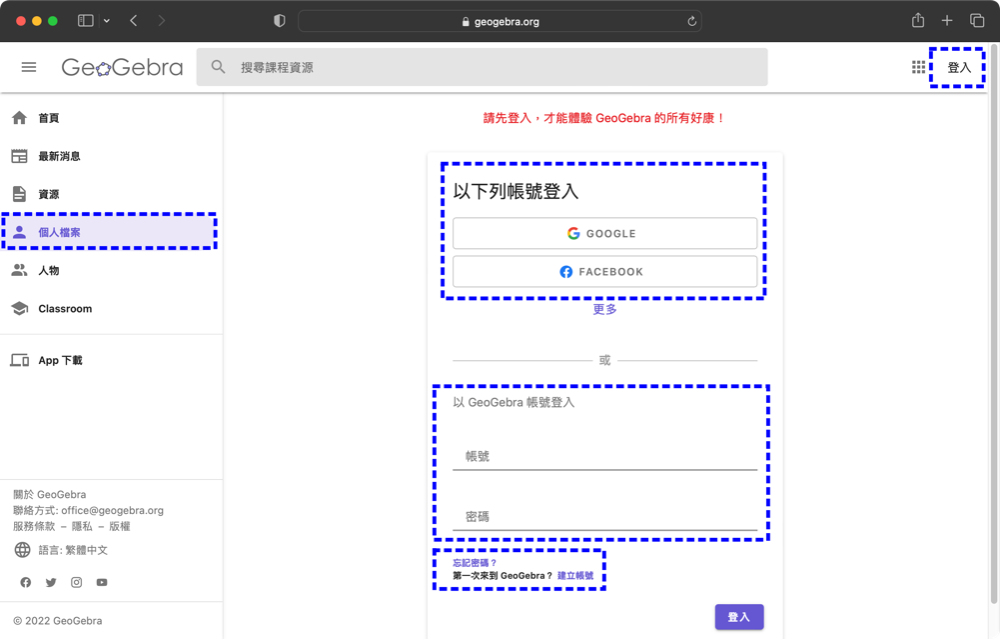Focus the 密碼 input field
The width and height of the screenshot is (1000, 639).
605,517
